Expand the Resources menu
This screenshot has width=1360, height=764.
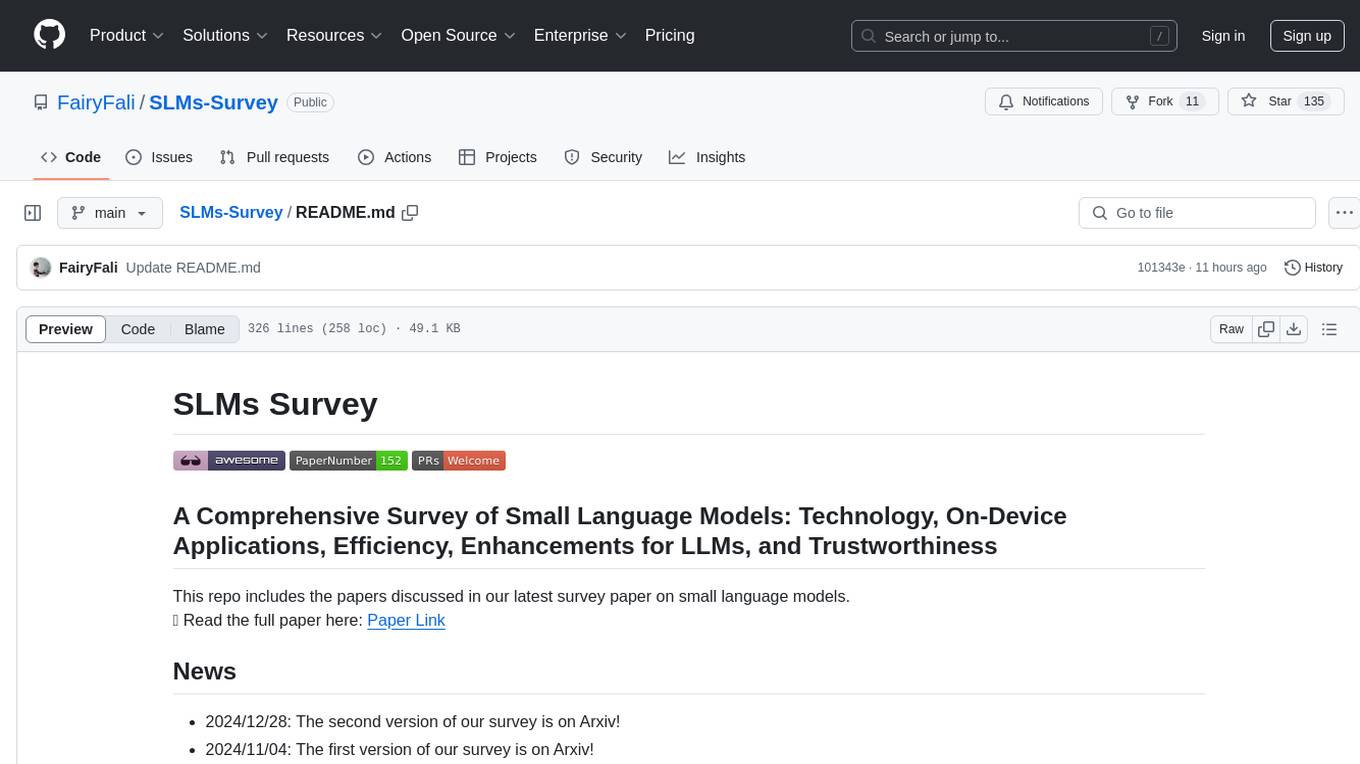(x=334, y=35)
